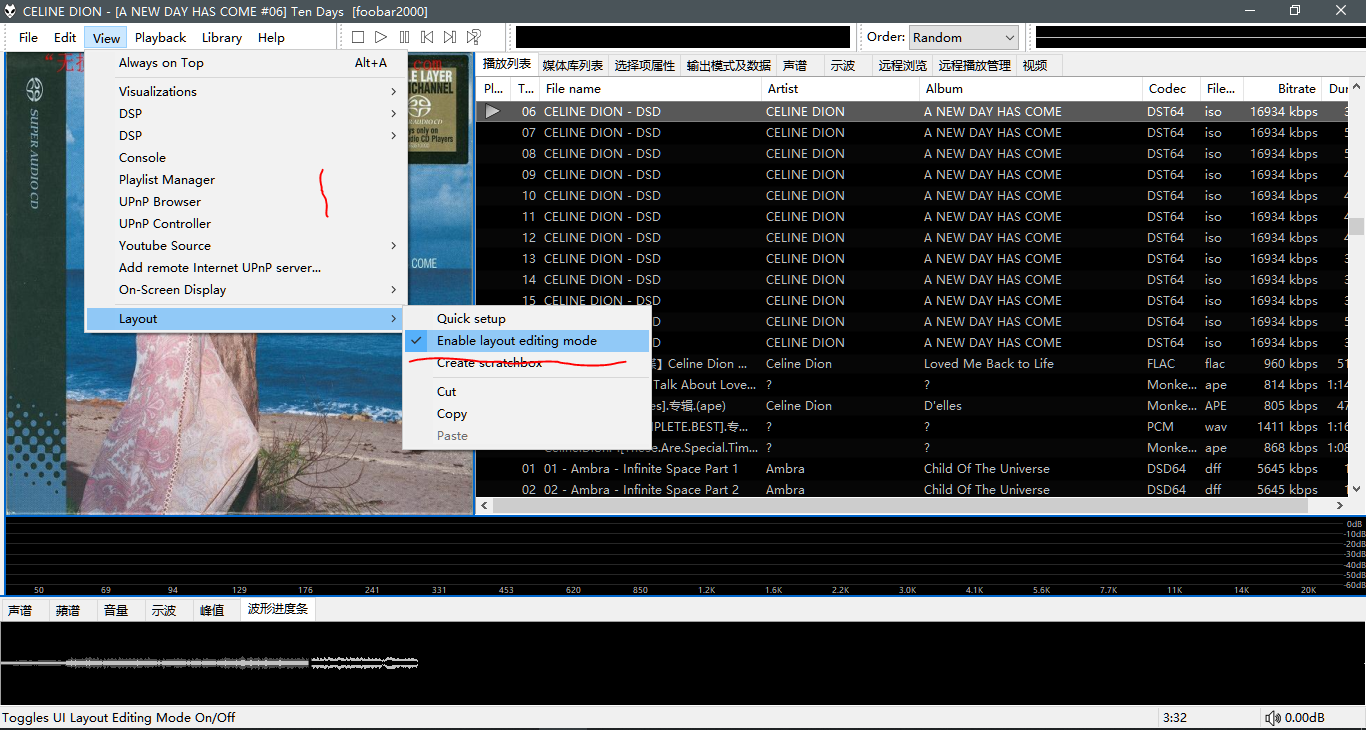The image size is (1366, 730).
Task: Choose Quick setup in Layout submenu
Action: (x=471, y=319)
